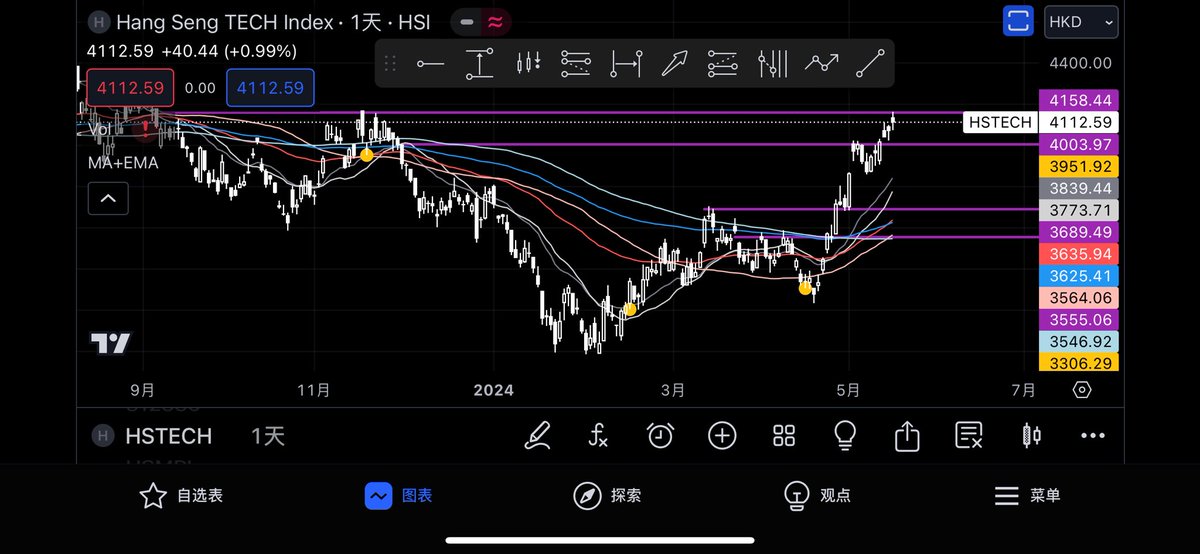Click the 3773.71 price label
The width and height of the screenshot is (1200, 554).
[1079, 210]
